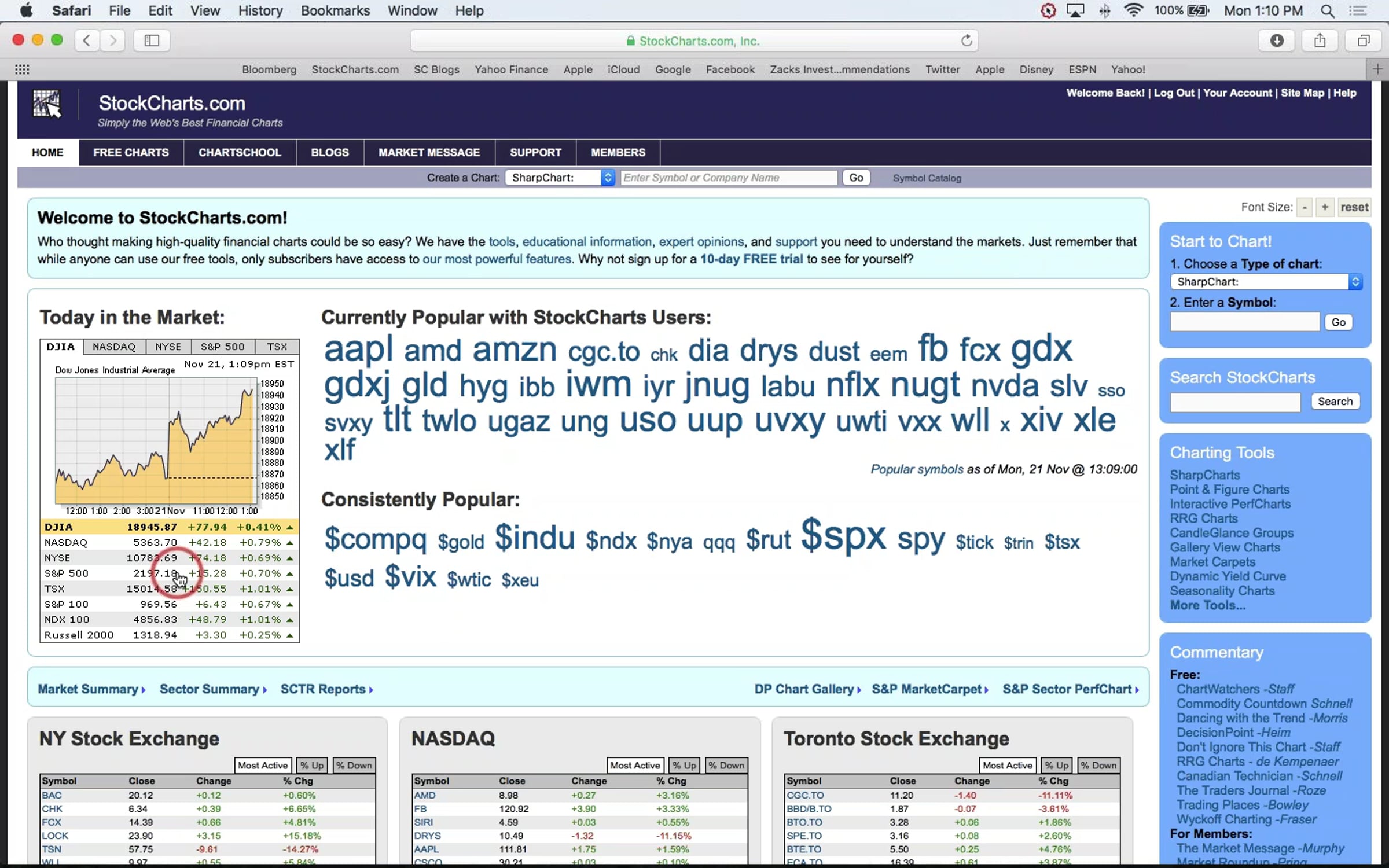Click Go in Start to Chart panel
The height and width of the screenshot is (868, 1389).
(1339, 322)
